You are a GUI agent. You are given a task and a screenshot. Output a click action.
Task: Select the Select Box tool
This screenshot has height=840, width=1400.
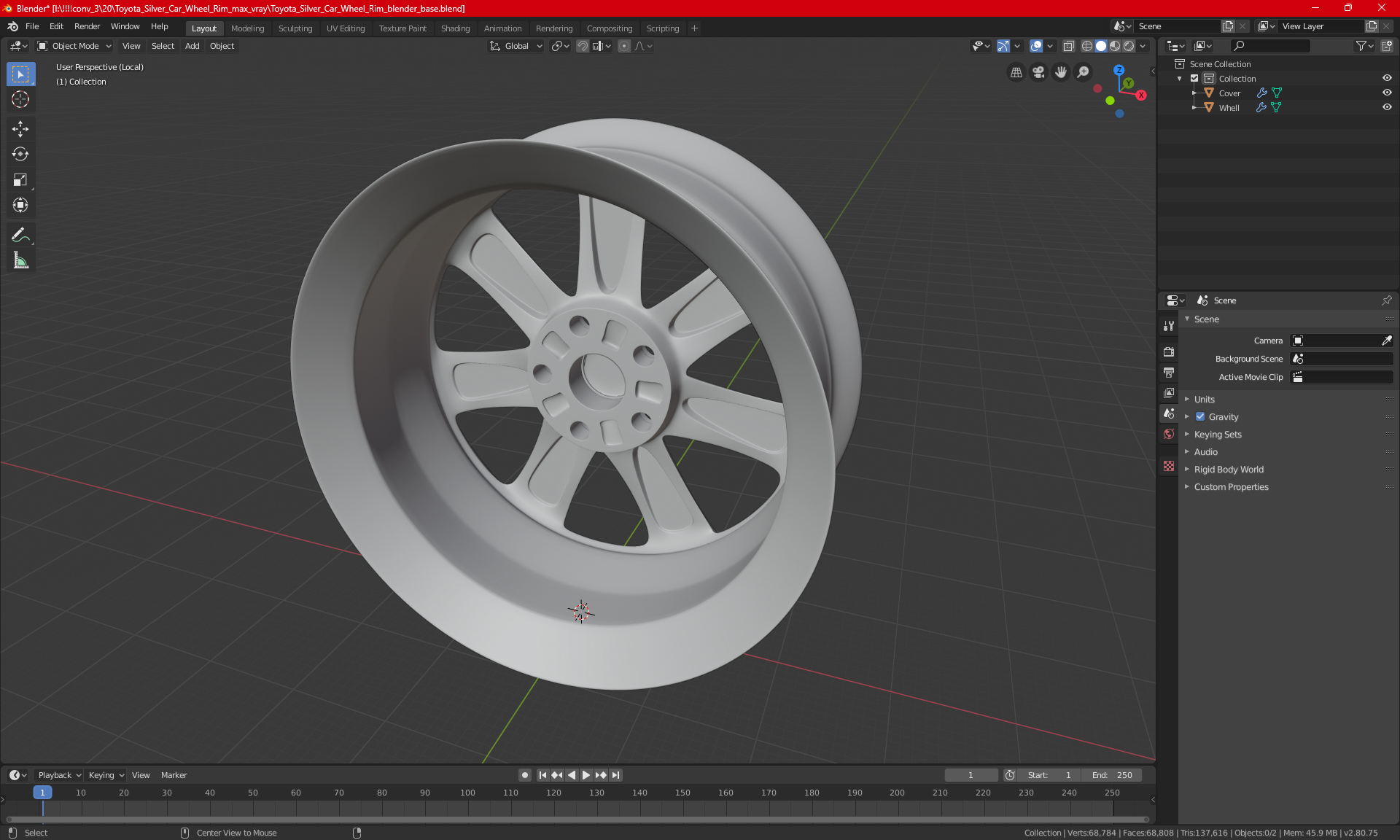click(20, 74)
